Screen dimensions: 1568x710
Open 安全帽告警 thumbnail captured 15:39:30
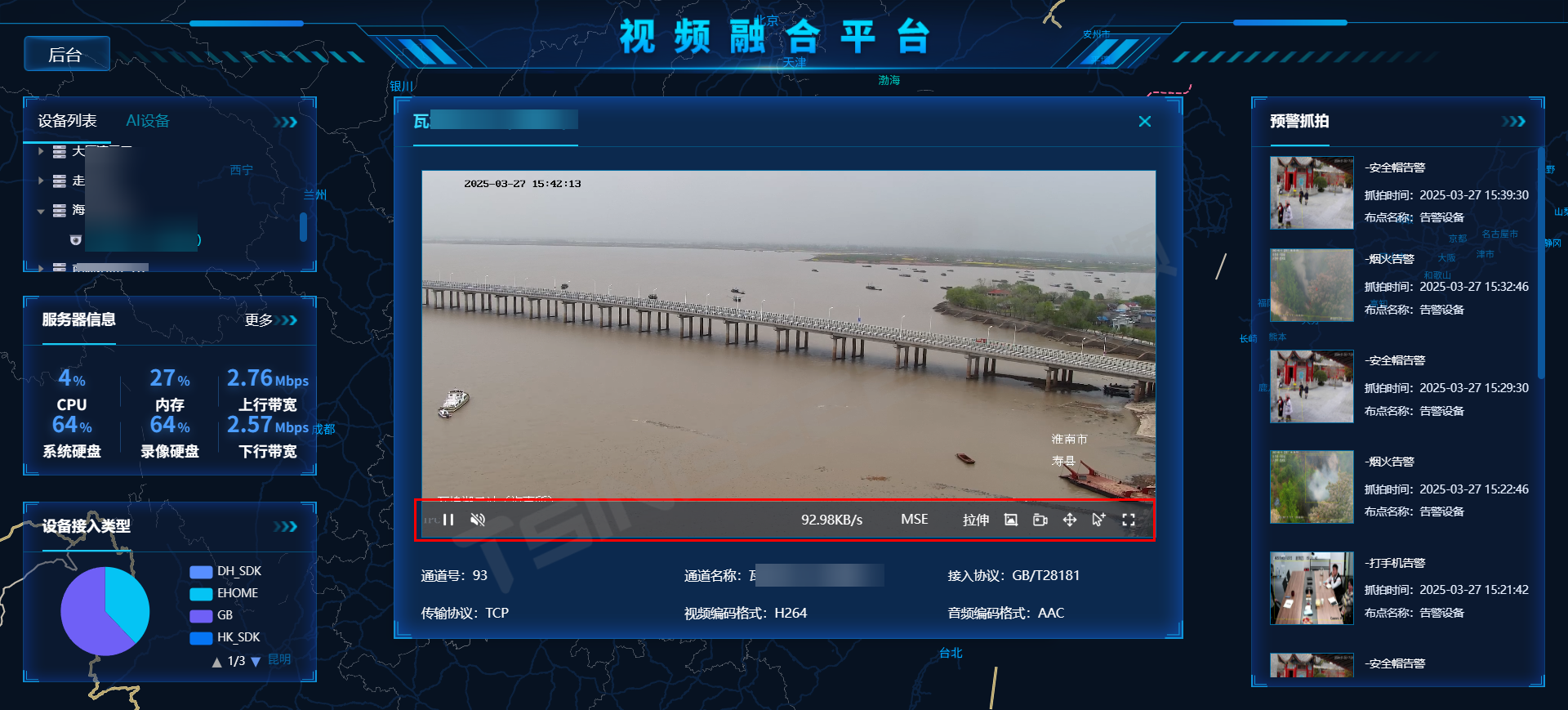(x=1312, y=193)
